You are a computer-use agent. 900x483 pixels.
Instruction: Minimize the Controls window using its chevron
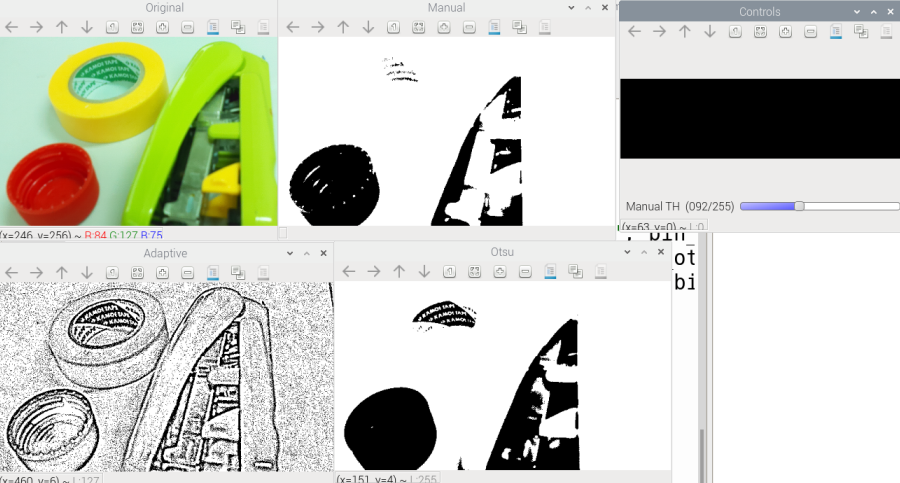857,11
